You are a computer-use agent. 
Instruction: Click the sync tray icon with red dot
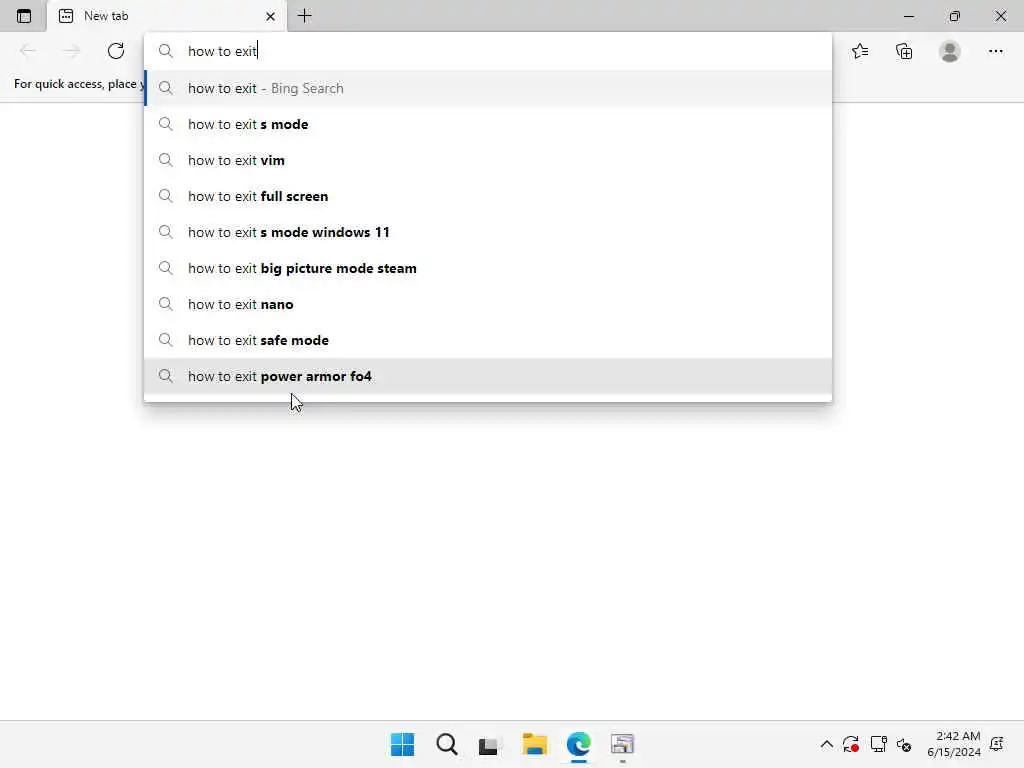click(x=850, y=744)
